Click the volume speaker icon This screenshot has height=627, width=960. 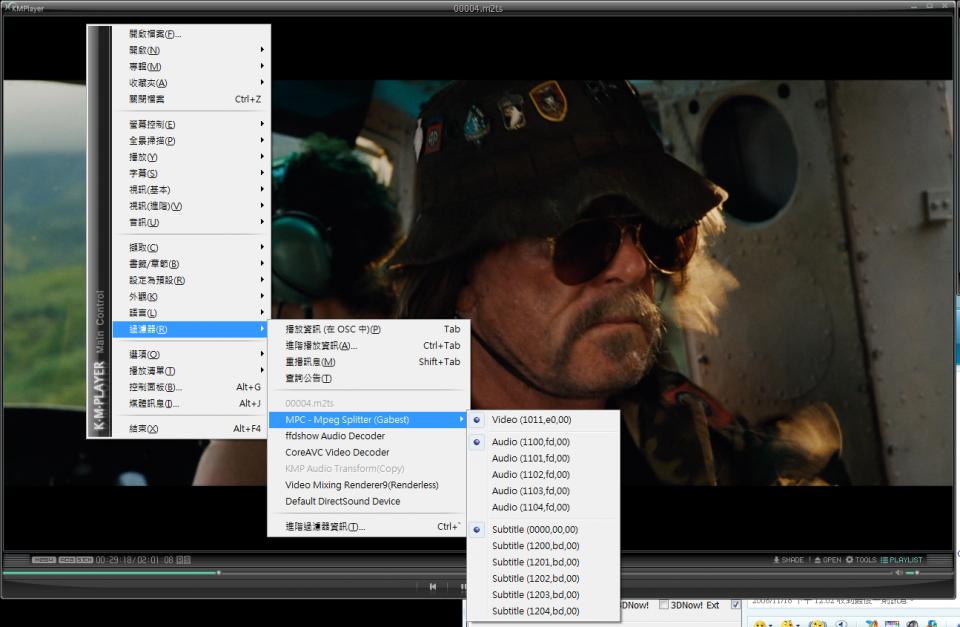click(898, 573)
